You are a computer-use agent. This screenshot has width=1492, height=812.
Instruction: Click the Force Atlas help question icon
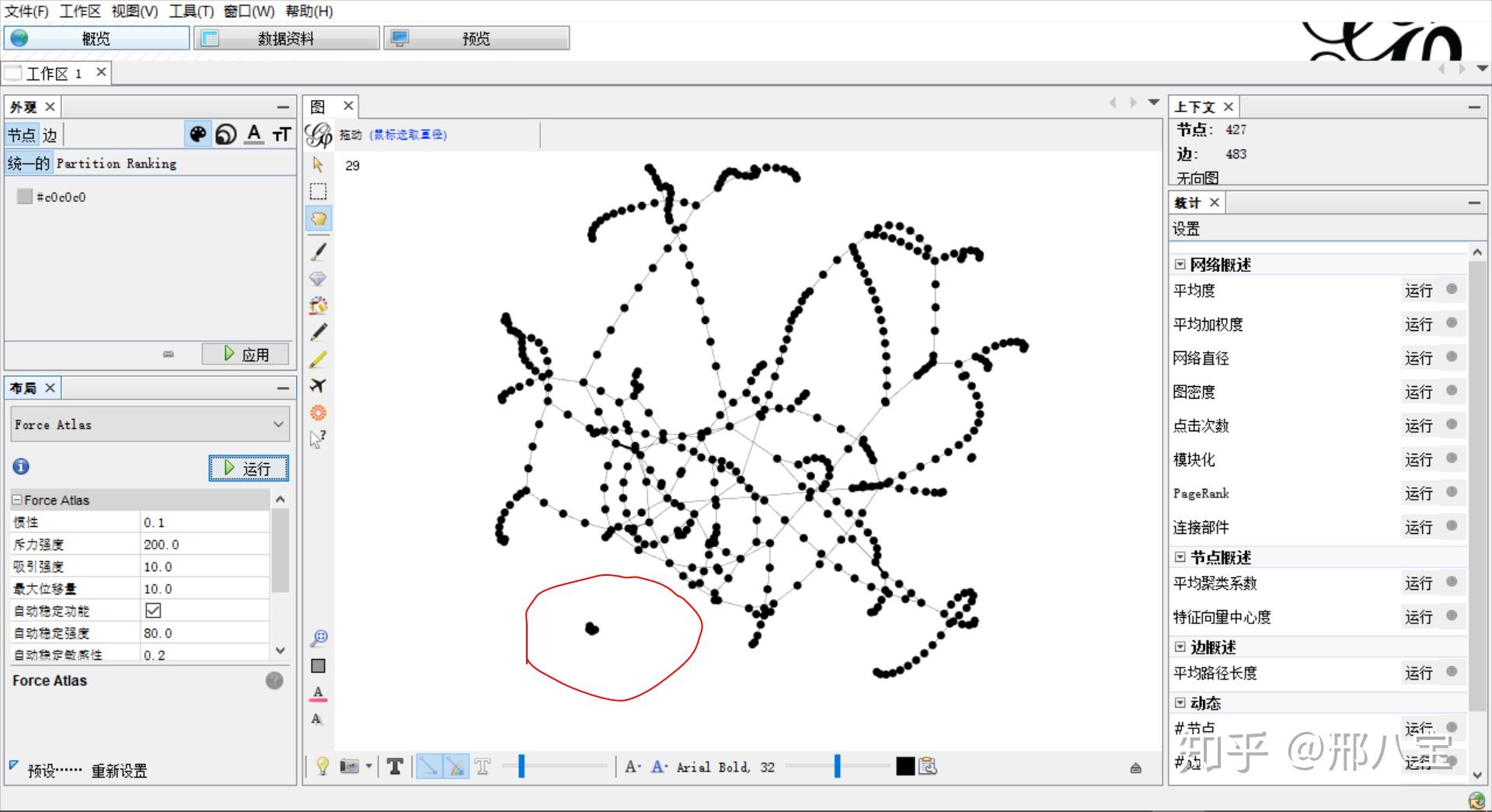[x=274, y=681]
